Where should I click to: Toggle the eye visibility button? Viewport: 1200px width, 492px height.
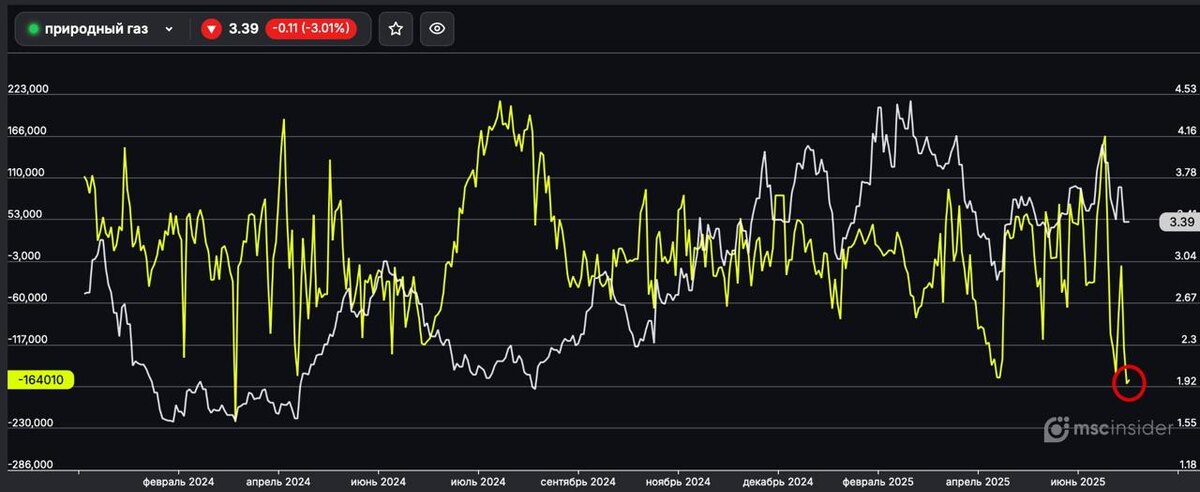(437, 29)
